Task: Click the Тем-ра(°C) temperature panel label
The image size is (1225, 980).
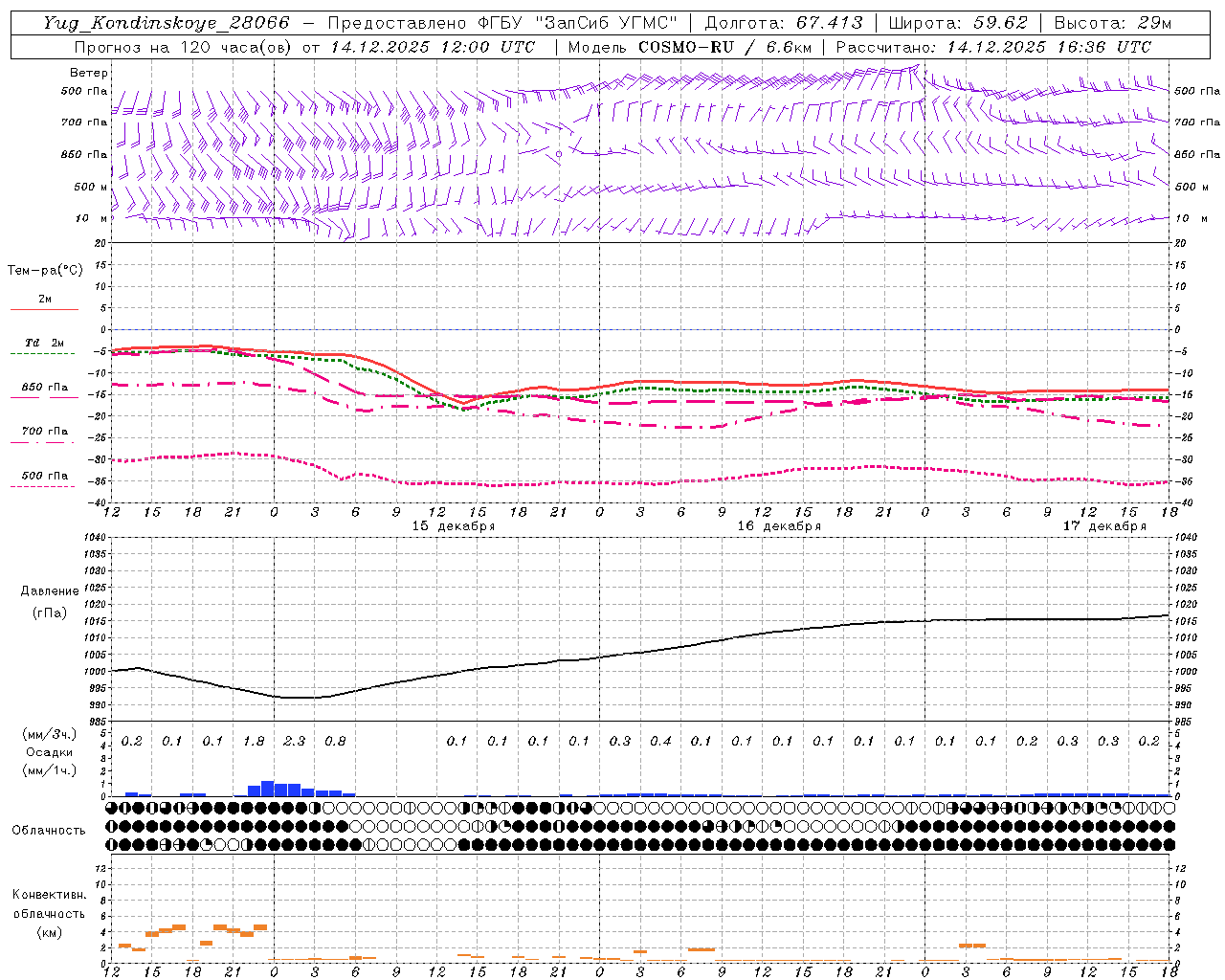Action: [45, 271]
